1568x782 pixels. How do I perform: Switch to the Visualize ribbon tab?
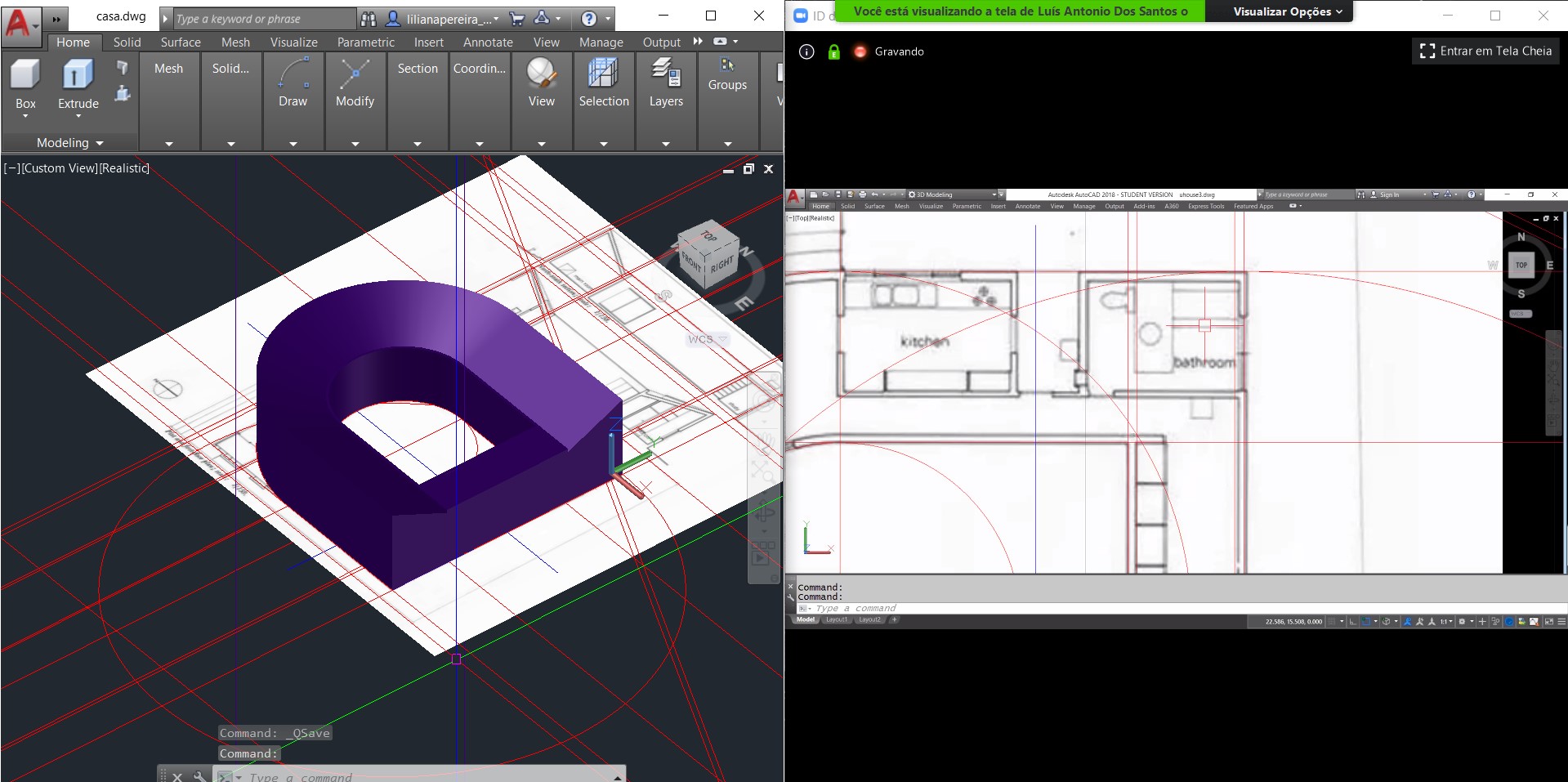pos(293,42)
